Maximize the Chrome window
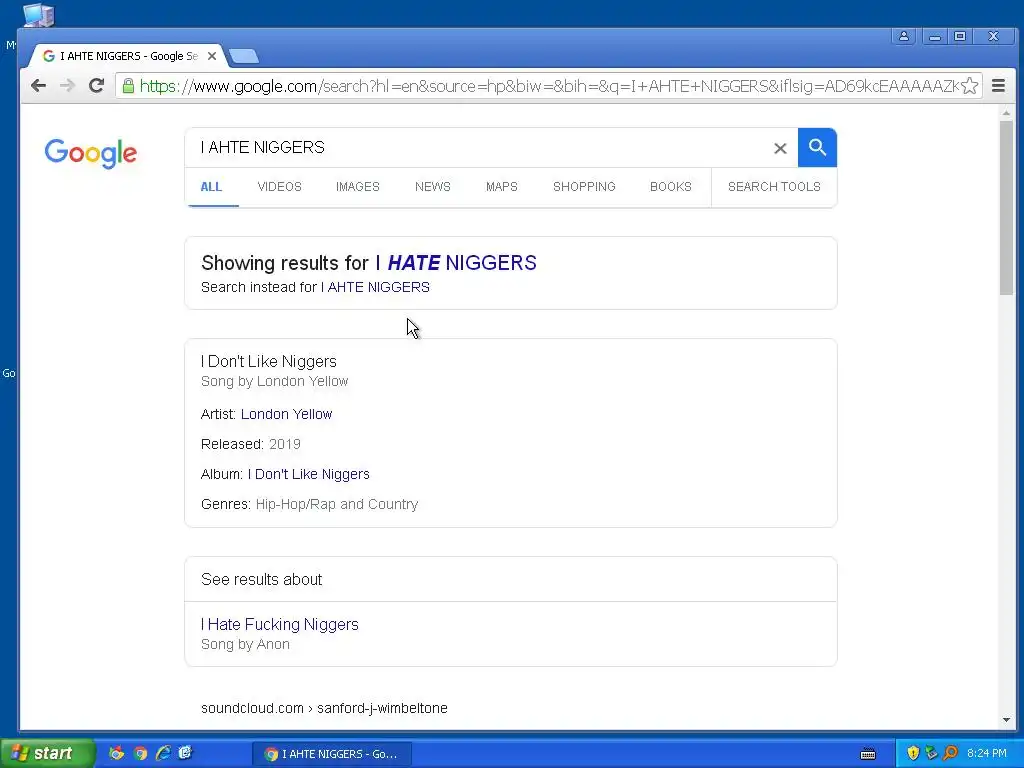Viewport: 1024px width, 768px height. [x=960, y=36]
